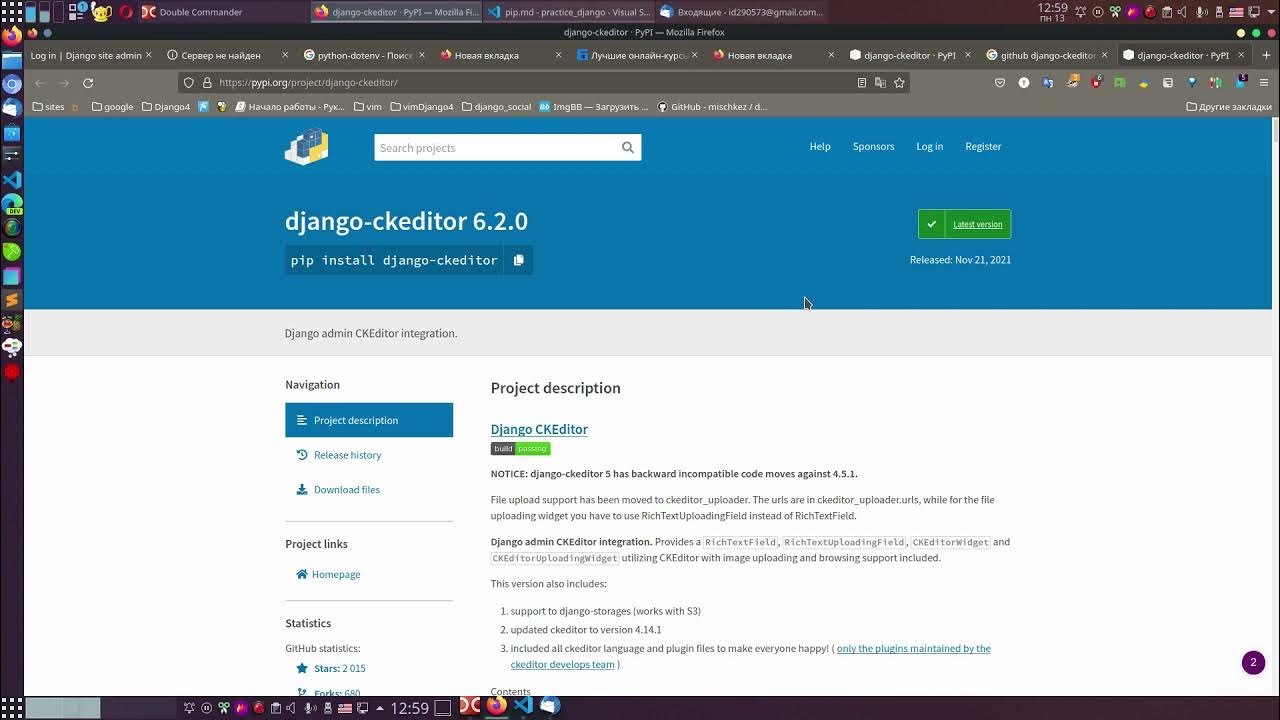This screenshot has width=1280, height=720.
Task: Click the Log in link
Action: (929, 146)
